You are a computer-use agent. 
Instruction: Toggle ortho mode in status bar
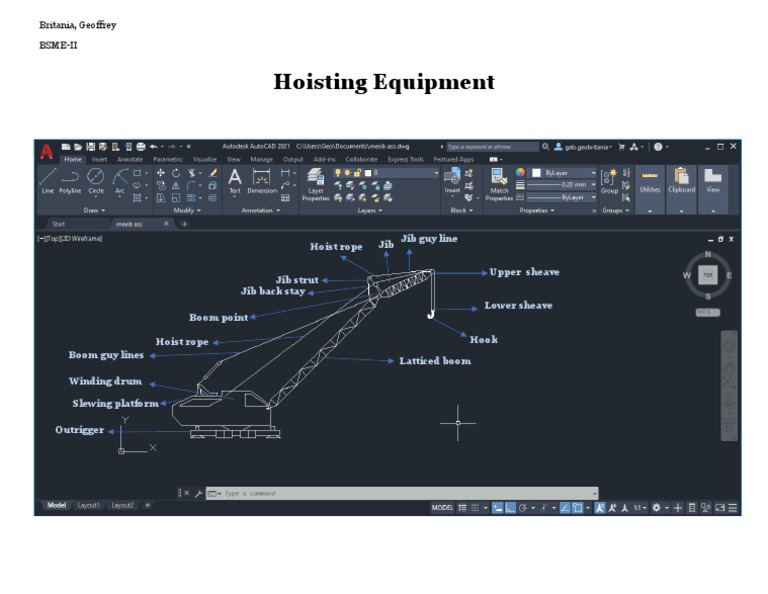click(510, 508)
